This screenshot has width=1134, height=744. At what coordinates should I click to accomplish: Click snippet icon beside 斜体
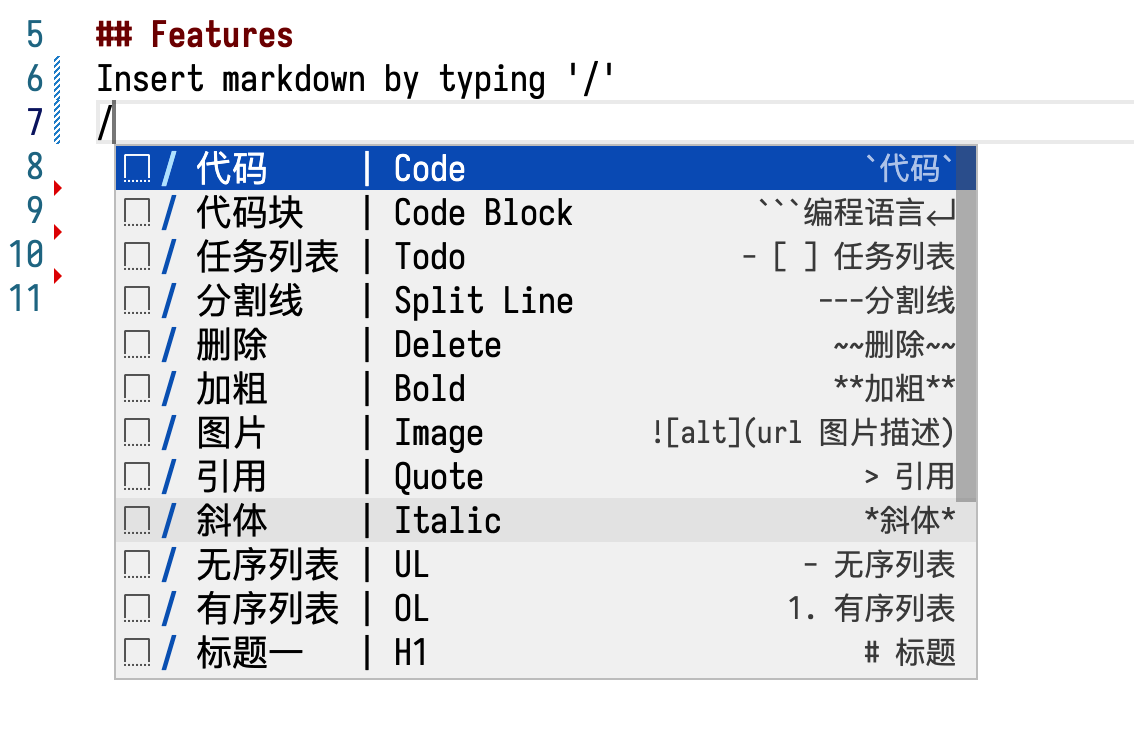coord(137,521)
